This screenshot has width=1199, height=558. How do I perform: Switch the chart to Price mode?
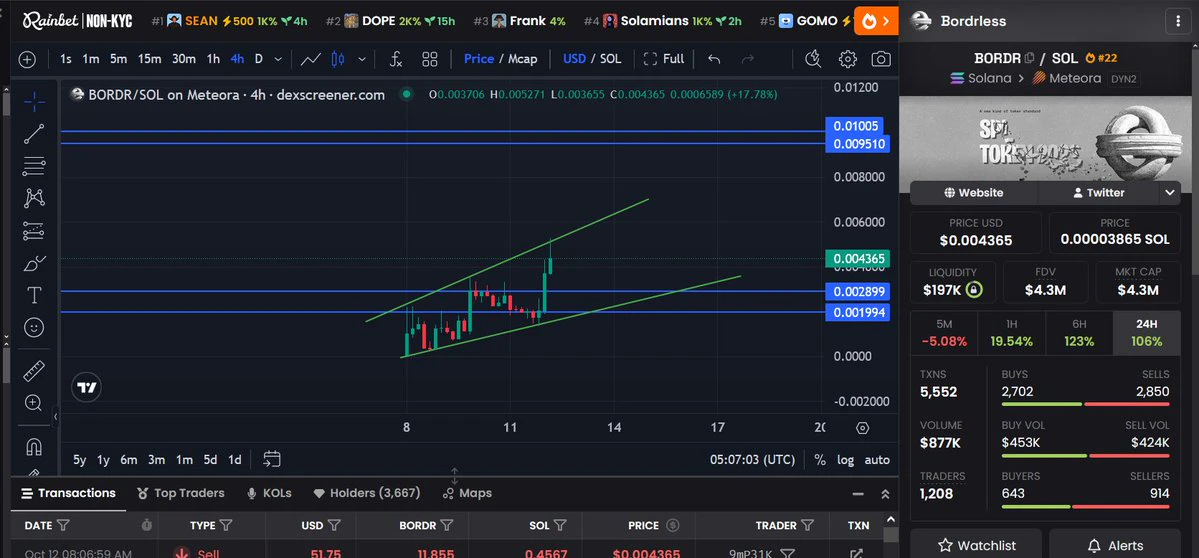pyautogui.click(x=479, y=59)
